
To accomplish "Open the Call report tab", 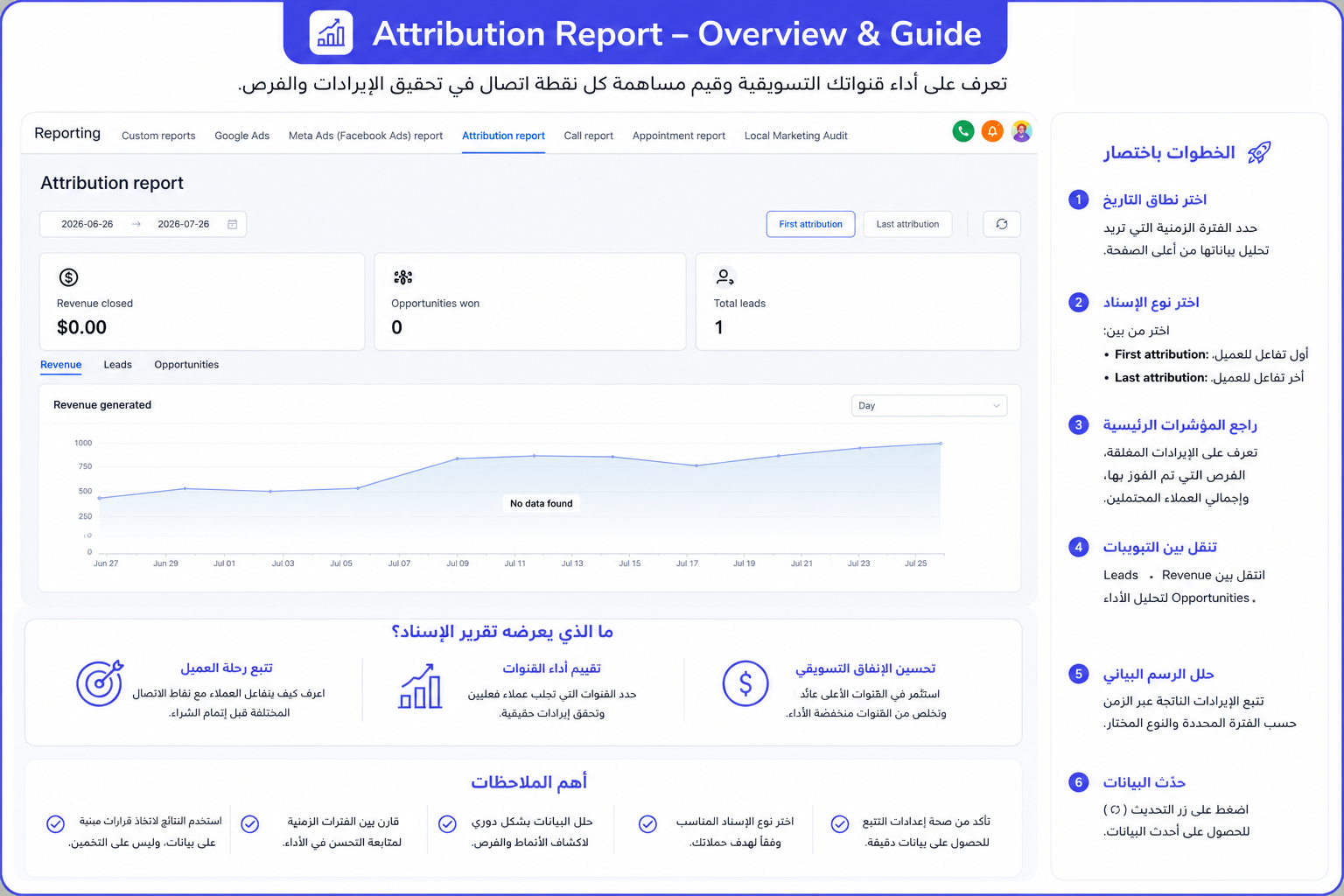I will coord(588,136).
